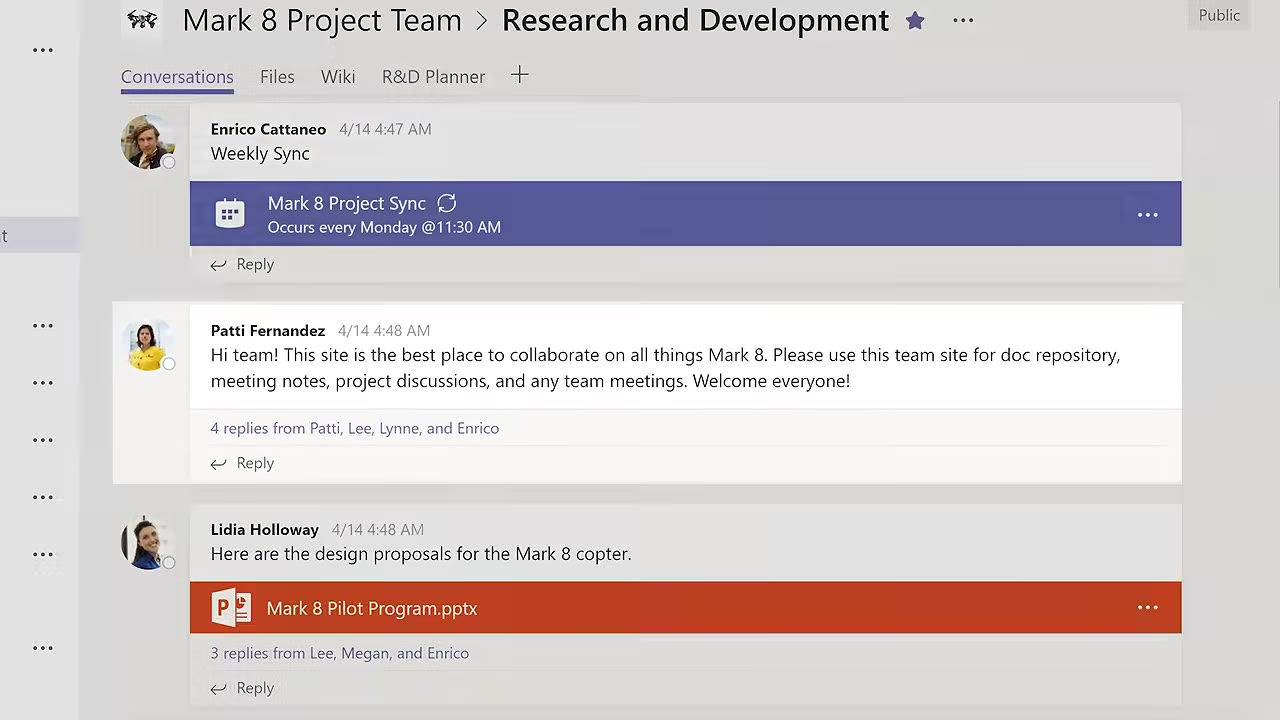This screenshot has height=720, width=1280.
Task: Open channel more options beside the star
Action: click(x=963, y=20)
